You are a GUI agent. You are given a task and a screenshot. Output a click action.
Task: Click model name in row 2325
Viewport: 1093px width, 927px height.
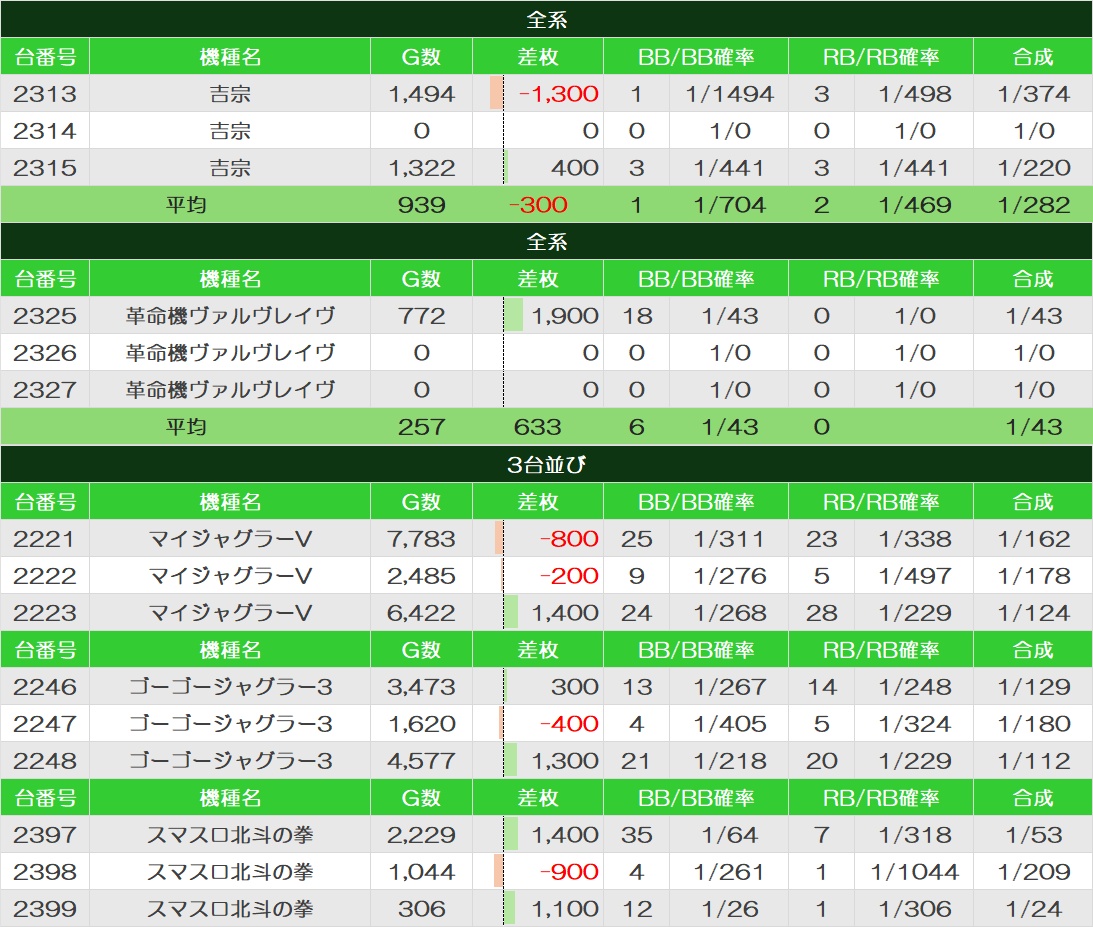[x=230, y=316]
